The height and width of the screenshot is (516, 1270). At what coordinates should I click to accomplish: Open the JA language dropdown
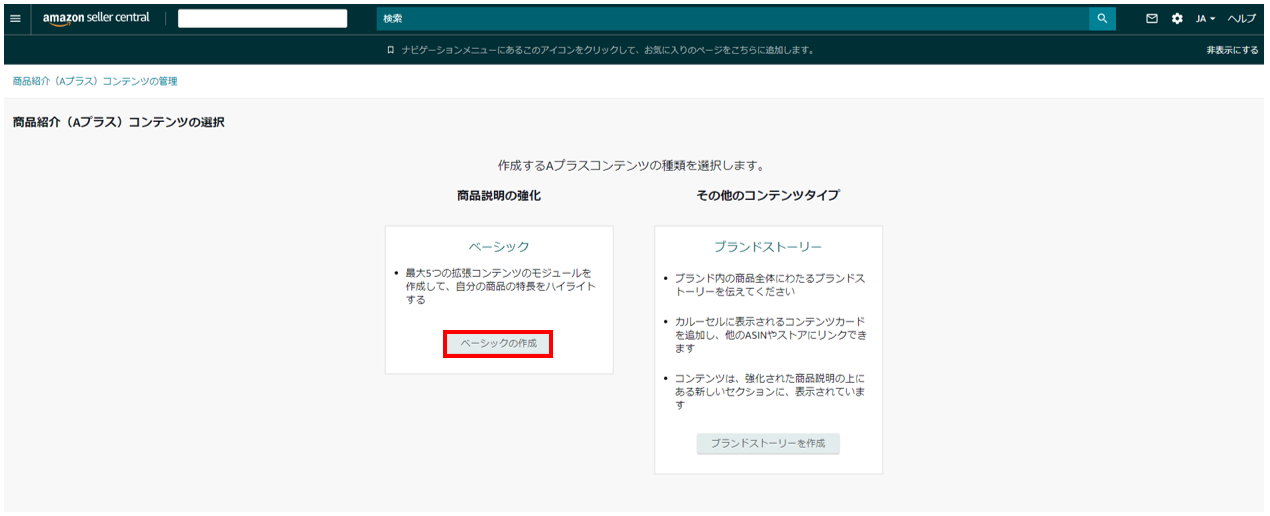[1206, 19]
